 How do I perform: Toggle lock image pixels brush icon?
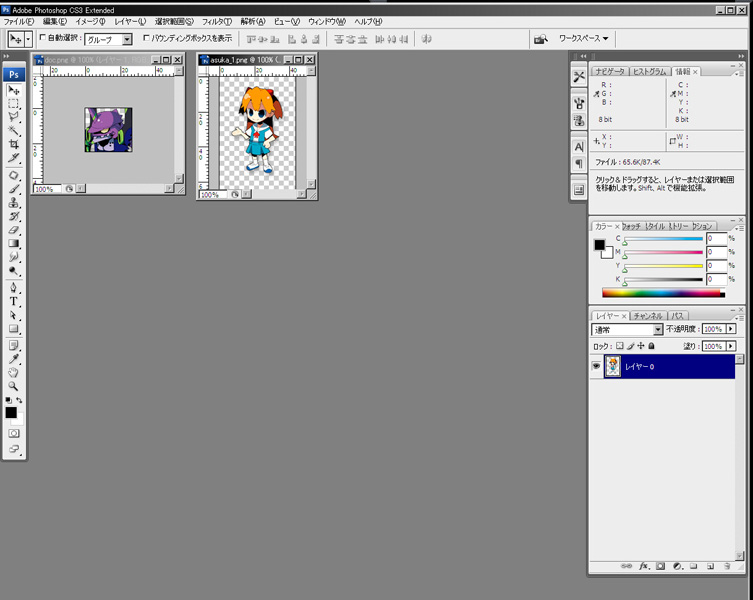[630, 345]
